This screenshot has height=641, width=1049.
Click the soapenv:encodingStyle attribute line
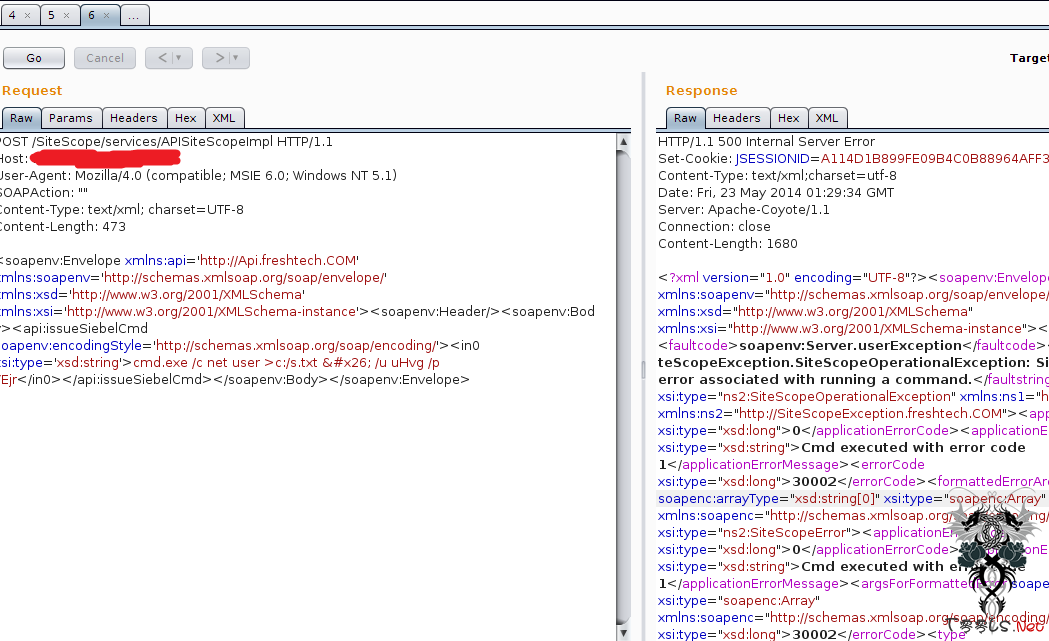240,346
